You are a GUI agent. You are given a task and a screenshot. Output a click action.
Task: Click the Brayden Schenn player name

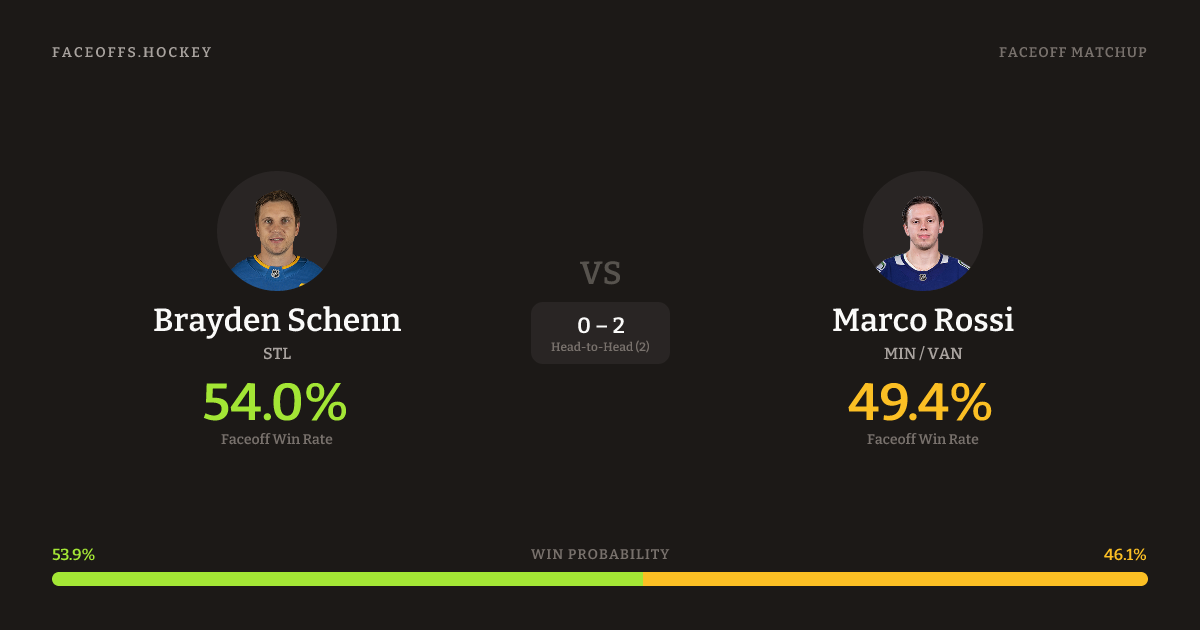click(277, 320)
